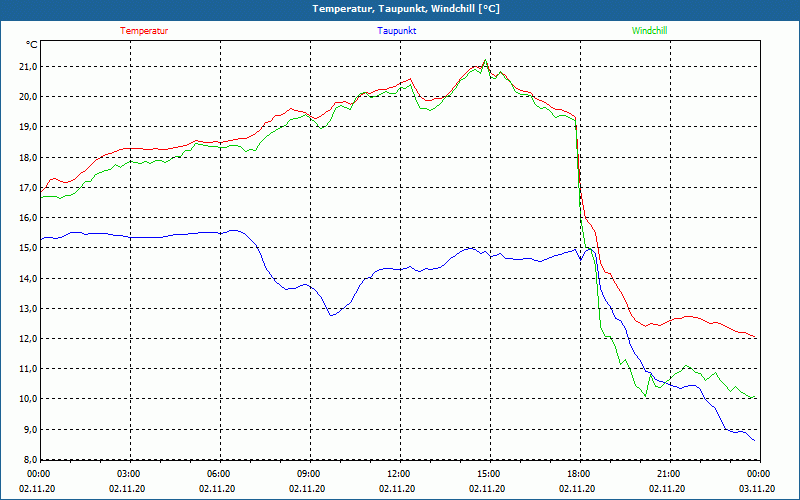Click the blue Taupunkt legend label
800x500 pixels.
tap(396, 31)
